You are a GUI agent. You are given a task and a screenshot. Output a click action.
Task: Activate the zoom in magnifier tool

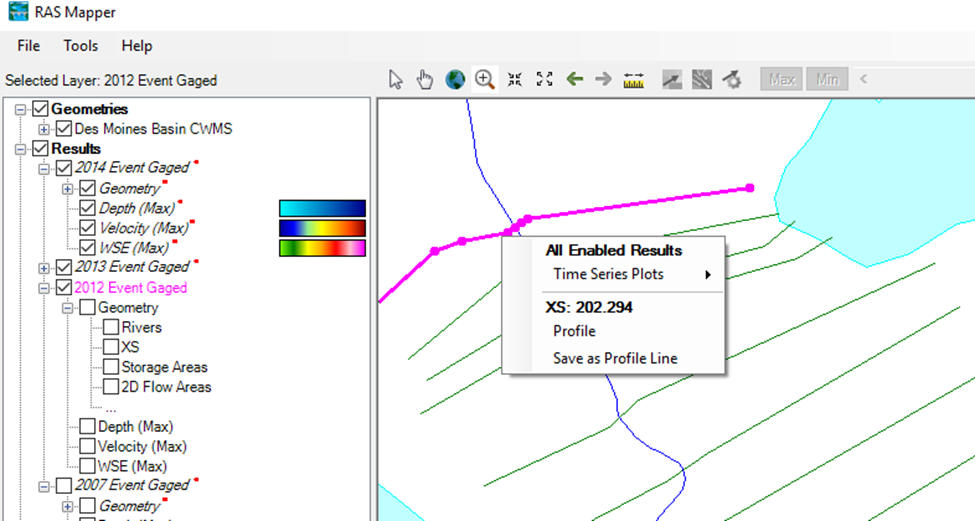click(x=484, y=80)
